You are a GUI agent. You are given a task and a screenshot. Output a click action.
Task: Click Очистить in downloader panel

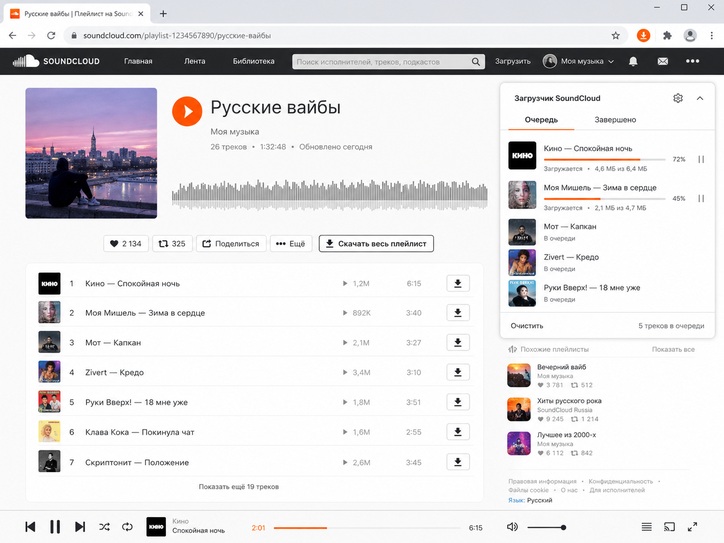point(527,326)
